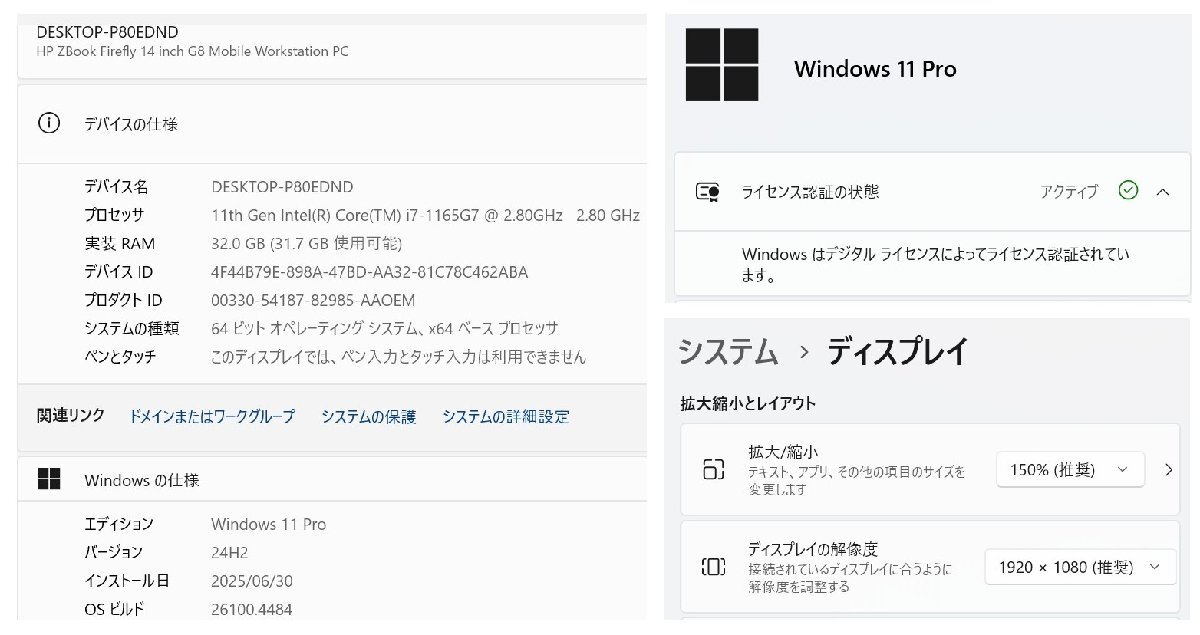Click the システムの種類 label

coord(132,328)
